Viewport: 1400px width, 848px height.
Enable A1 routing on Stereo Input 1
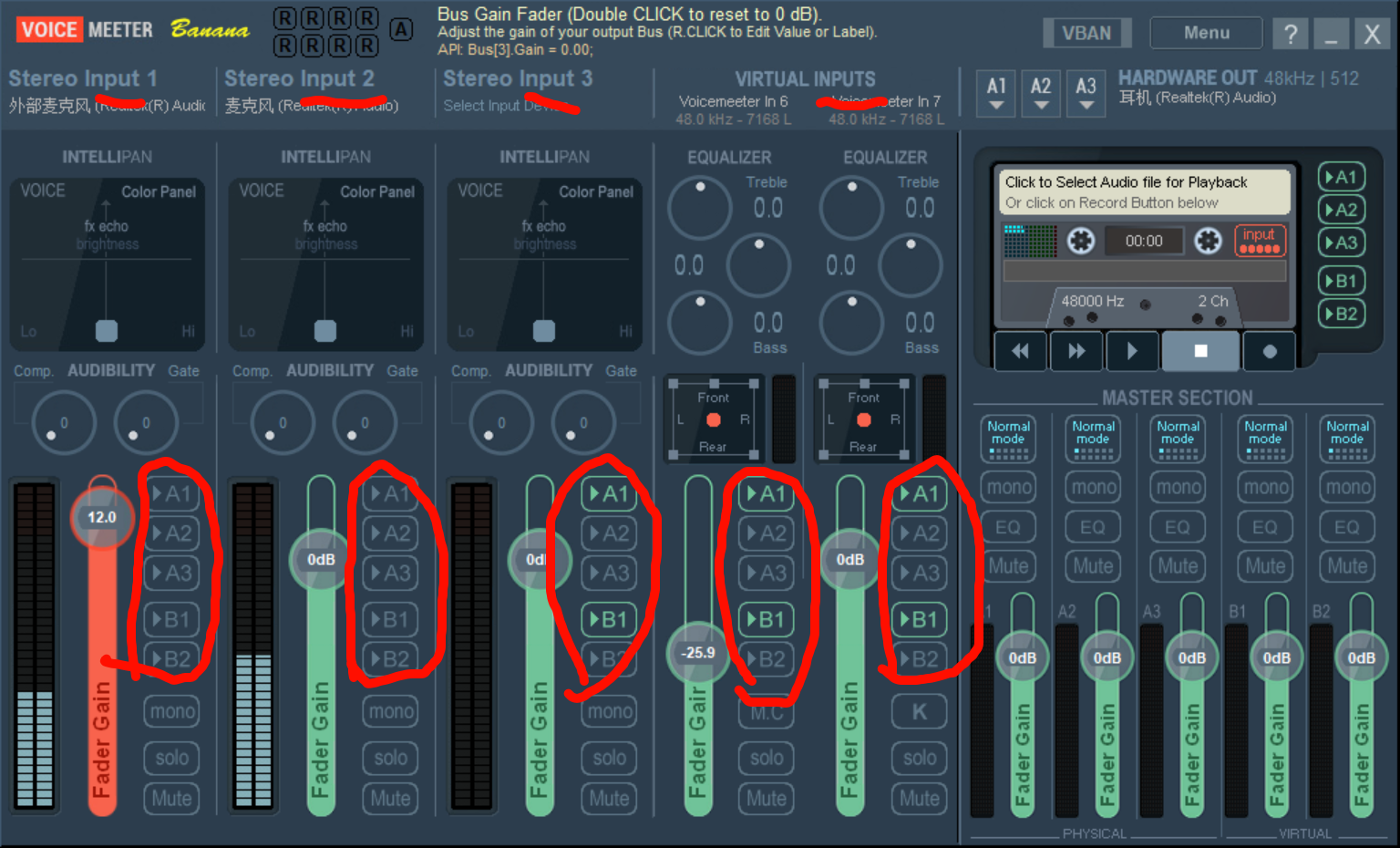pos(171,494)
